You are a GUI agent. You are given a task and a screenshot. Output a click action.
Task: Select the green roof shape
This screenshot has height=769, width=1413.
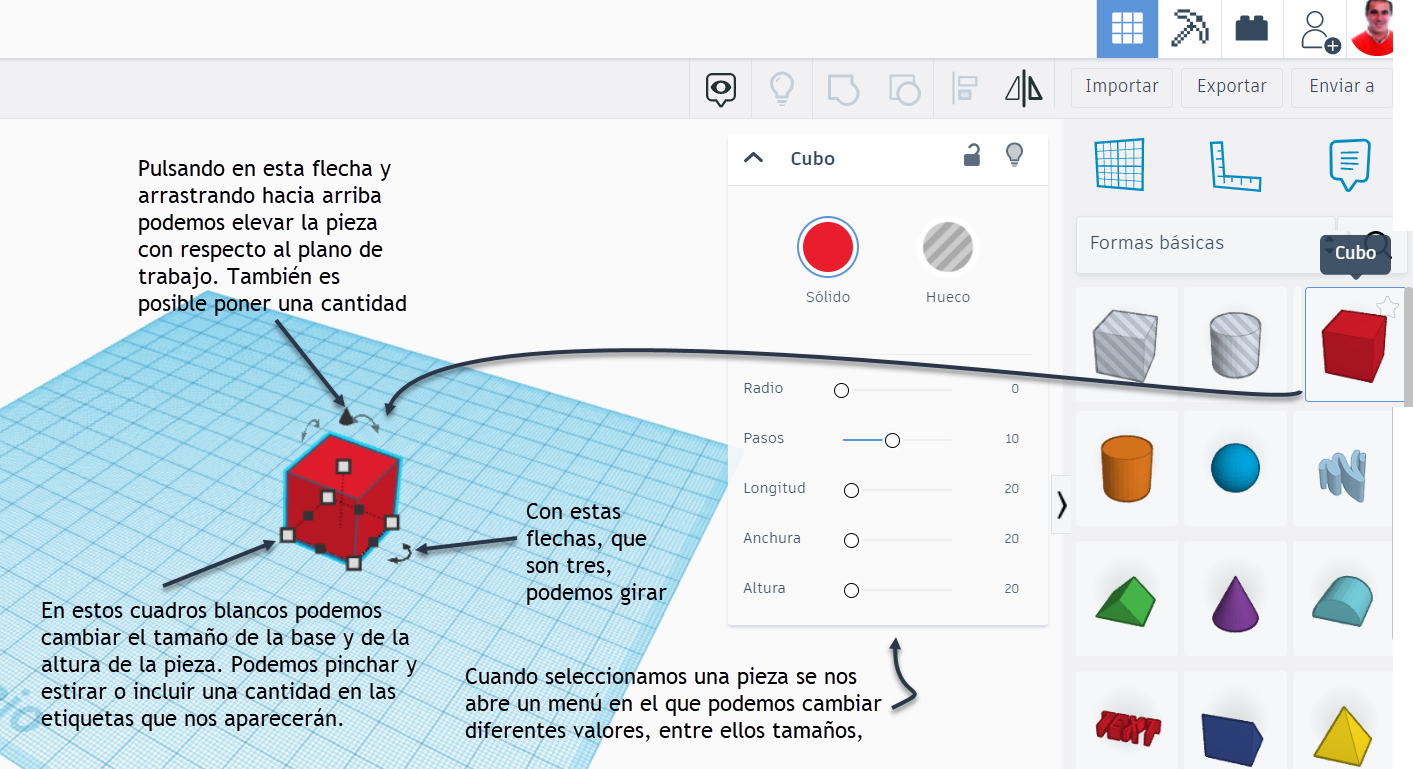point(1126,598)
